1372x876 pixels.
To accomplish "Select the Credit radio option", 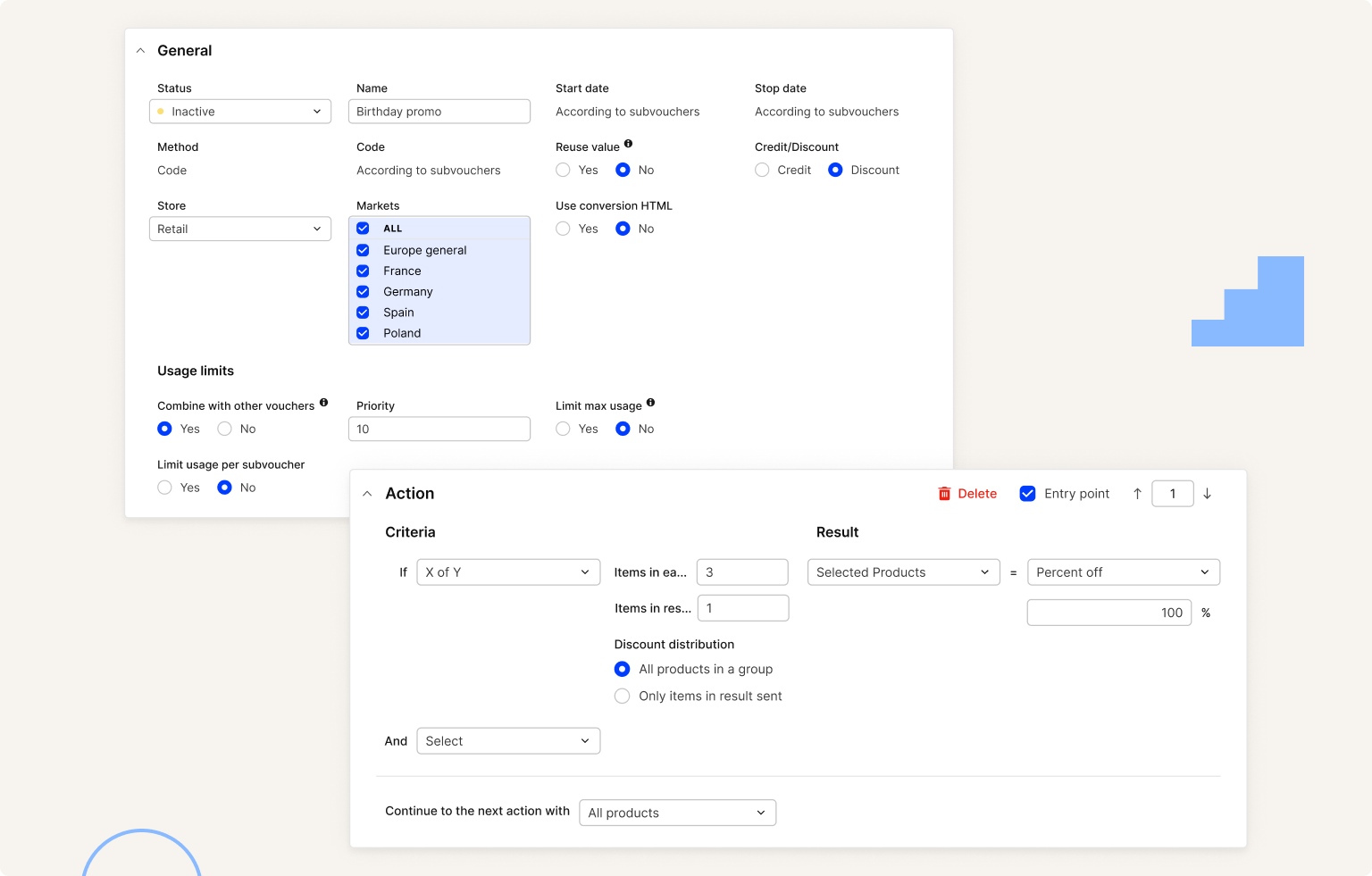I will click(762, 170).
